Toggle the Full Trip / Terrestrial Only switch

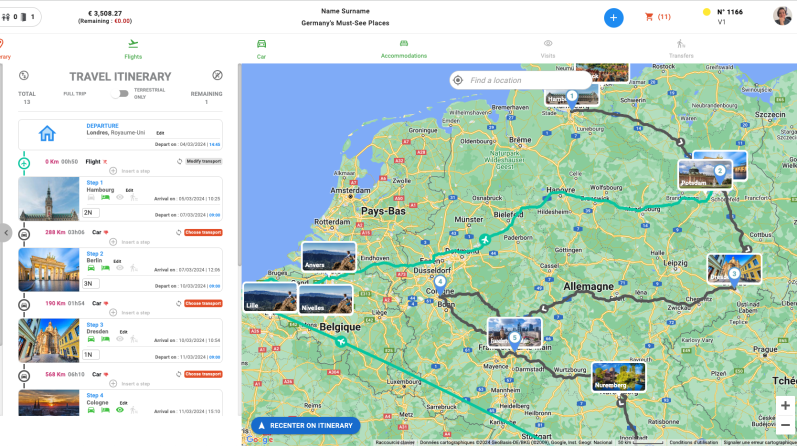[x=120, y=94]
